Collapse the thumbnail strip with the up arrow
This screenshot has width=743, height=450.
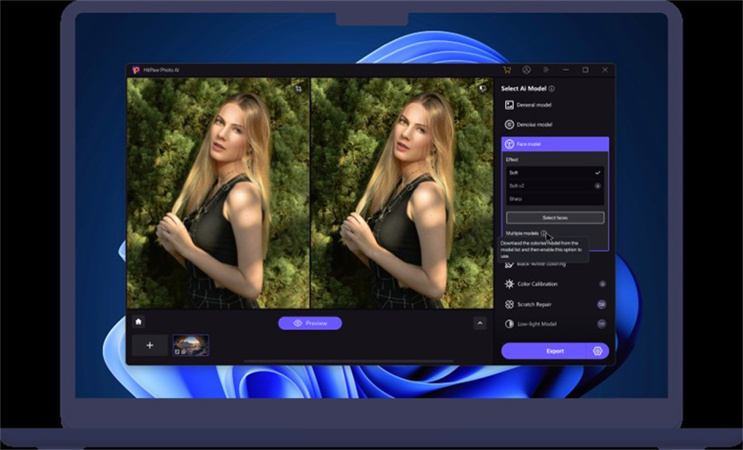tap(479, 323)
